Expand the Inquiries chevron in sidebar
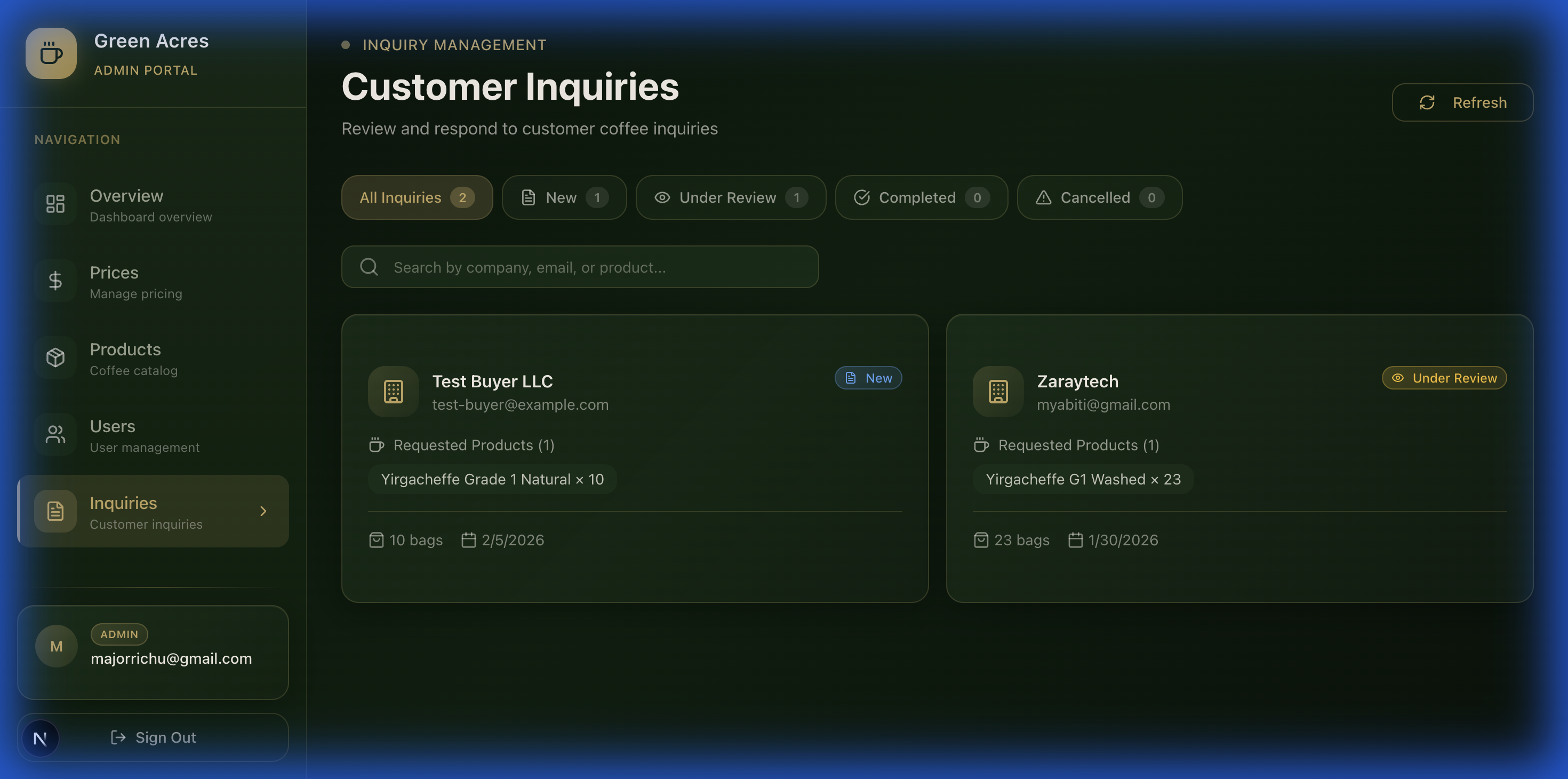This screenshot has height=779, width=1568. tap(263, 511)
